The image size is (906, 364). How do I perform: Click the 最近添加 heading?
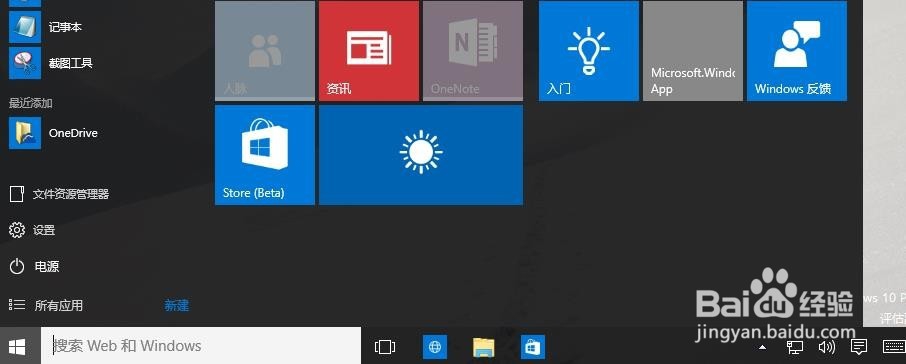tap(31, 103)
